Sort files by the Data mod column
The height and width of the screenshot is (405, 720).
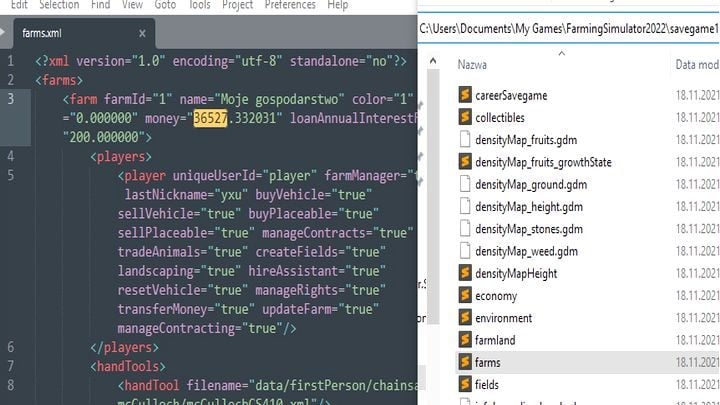[697, 65]
